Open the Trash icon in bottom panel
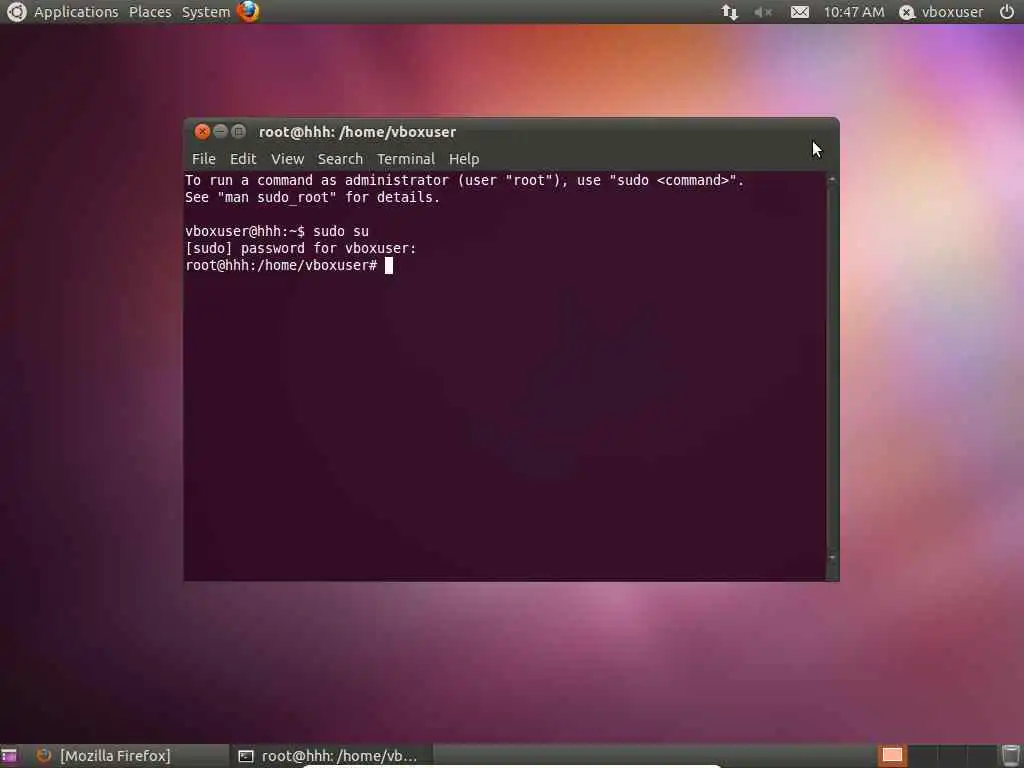 coord(1010,756)
